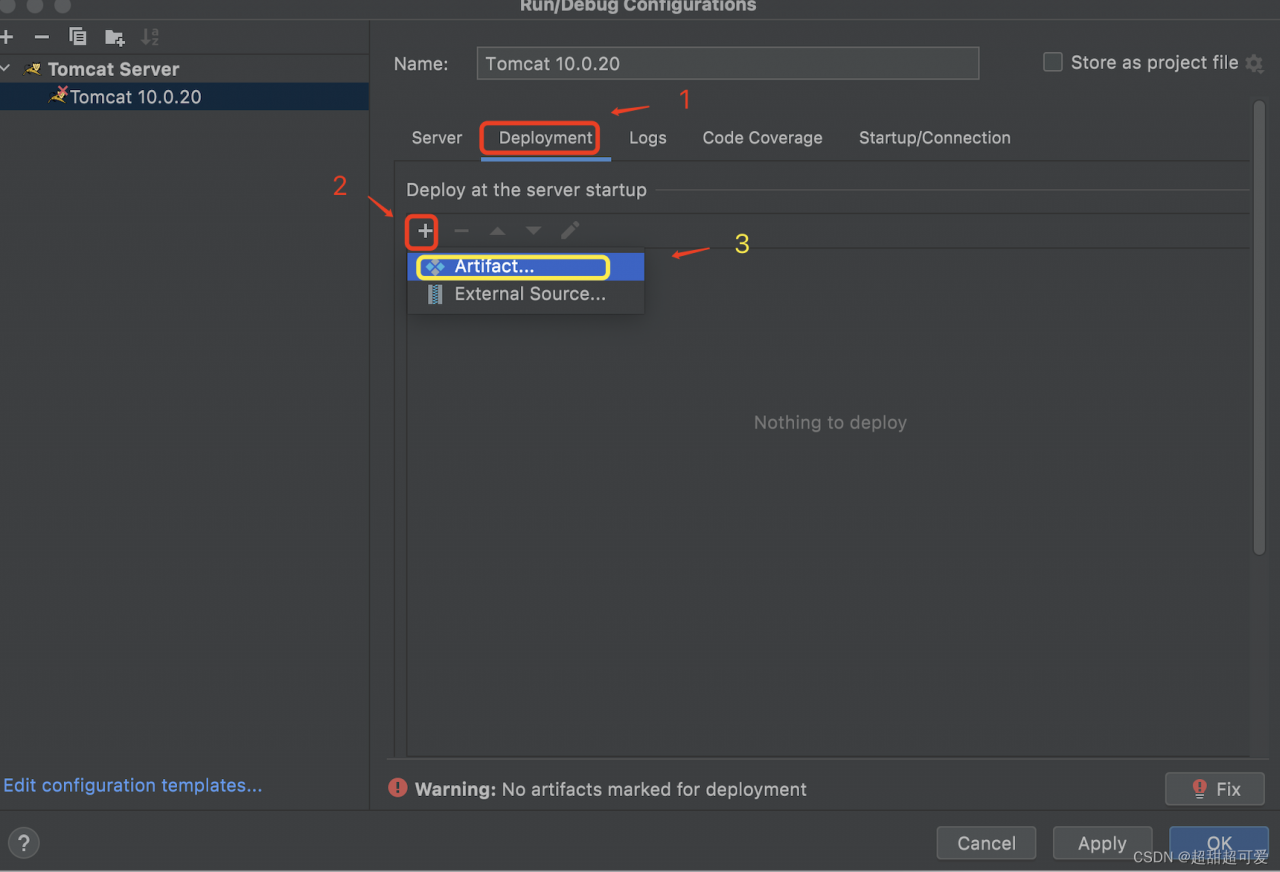Save configuration to folder icon
Screen dimensions: 1280x872
(114, 38)
